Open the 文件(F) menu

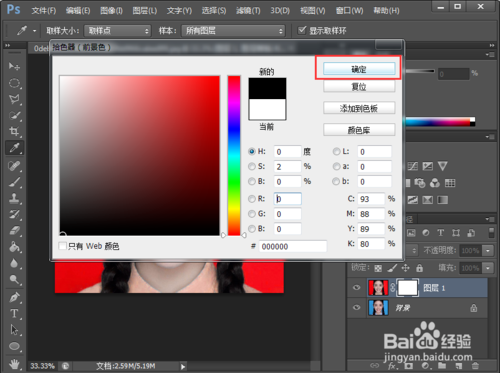[x=44, y=11]
